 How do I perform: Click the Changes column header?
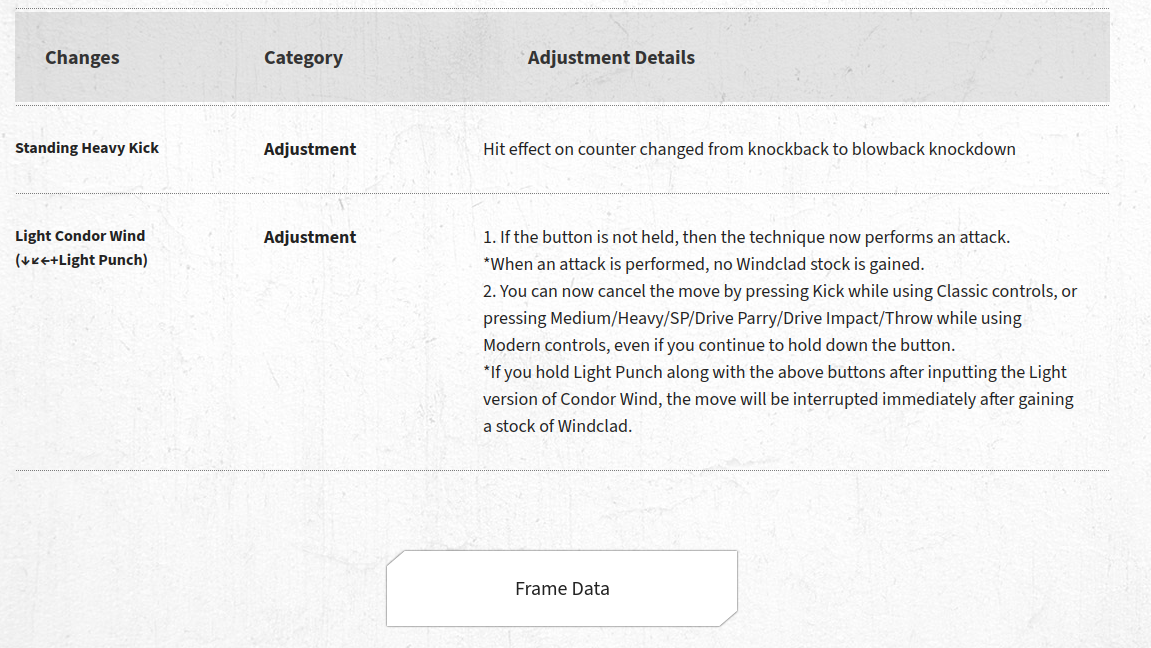82,57
